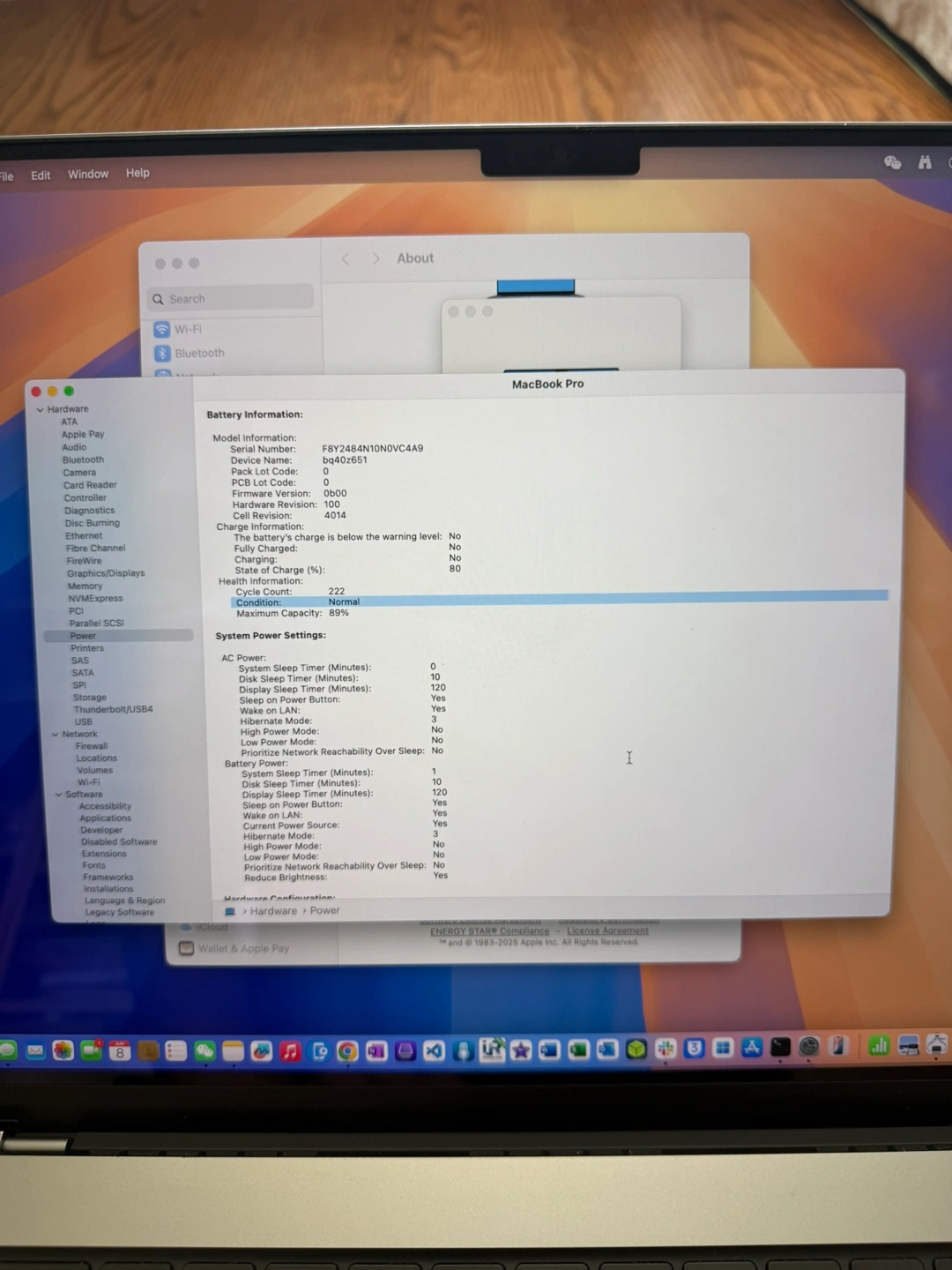Select Wallet & Apple Pay in Settings
This screenshot has width=952, height=1270.
[x=234, y=948]
